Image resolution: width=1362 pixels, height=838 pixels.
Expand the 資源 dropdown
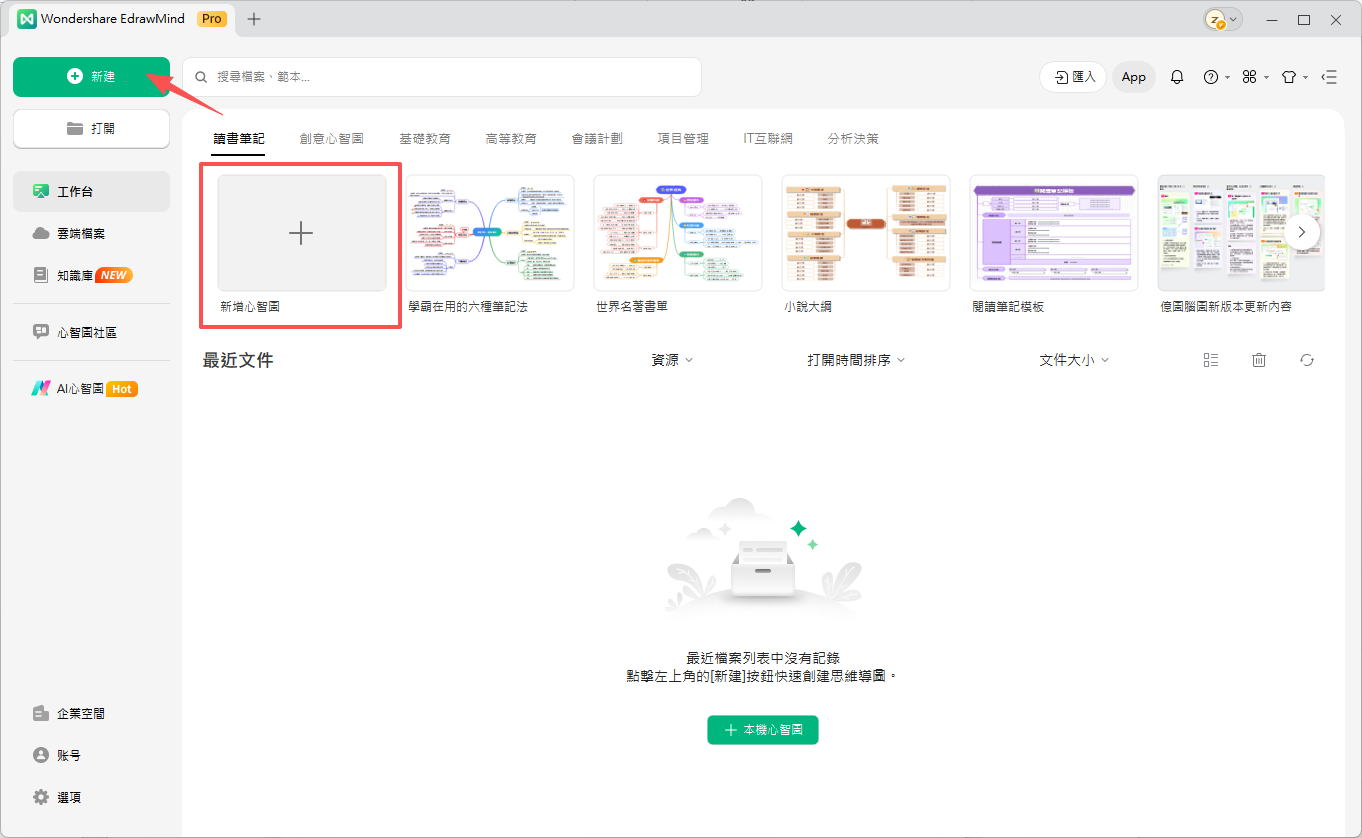pos(672,360)
